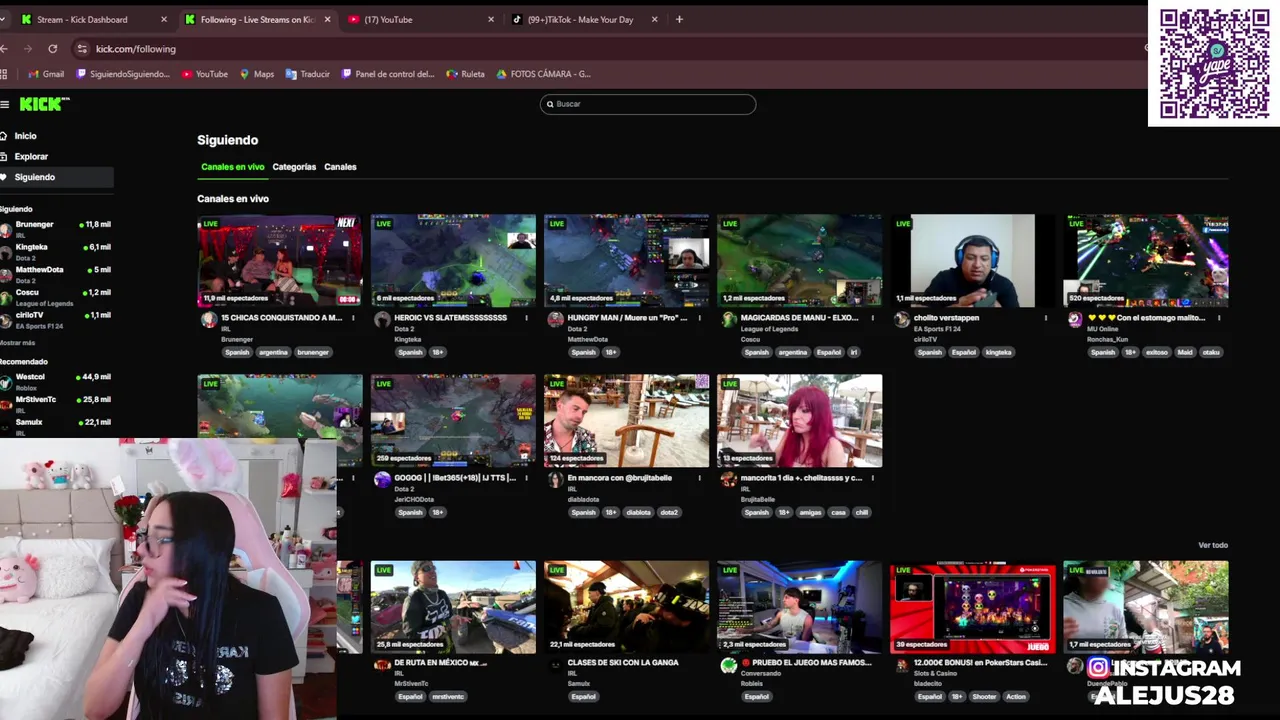Open the browser apps grid icon
Viewport: 1280px width, 720px height.
click(x=4, y=74)
